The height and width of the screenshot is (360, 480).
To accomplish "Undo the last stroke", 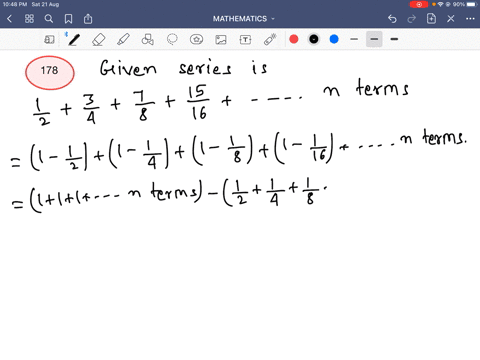I will (392, 19).
